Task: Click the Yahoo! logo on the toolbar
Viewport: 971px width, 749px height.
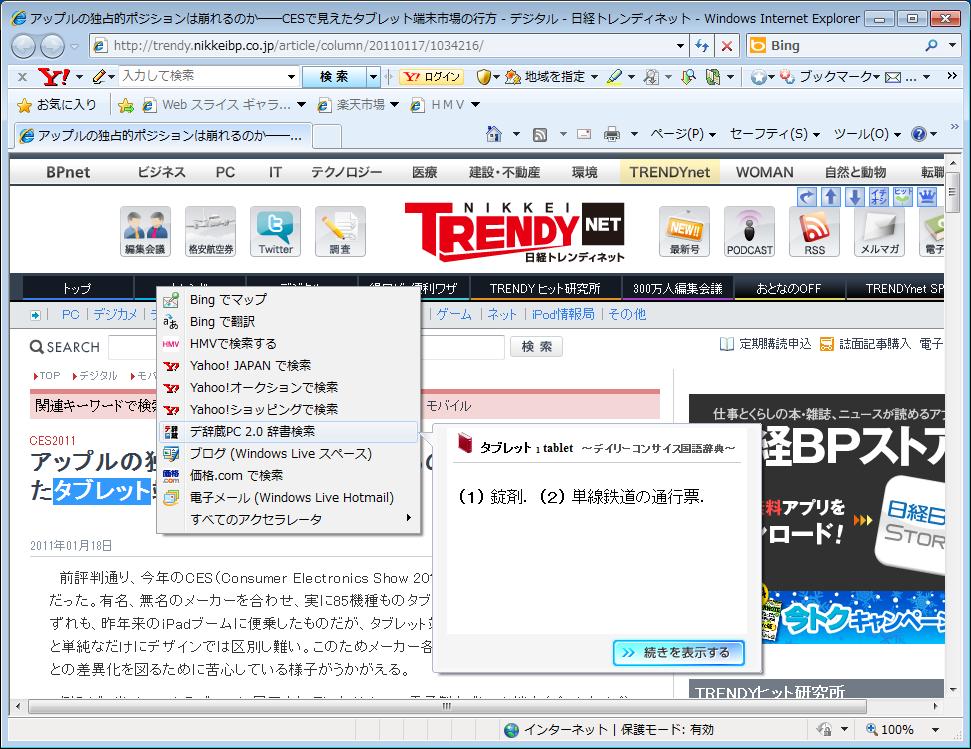Action: 53,77
